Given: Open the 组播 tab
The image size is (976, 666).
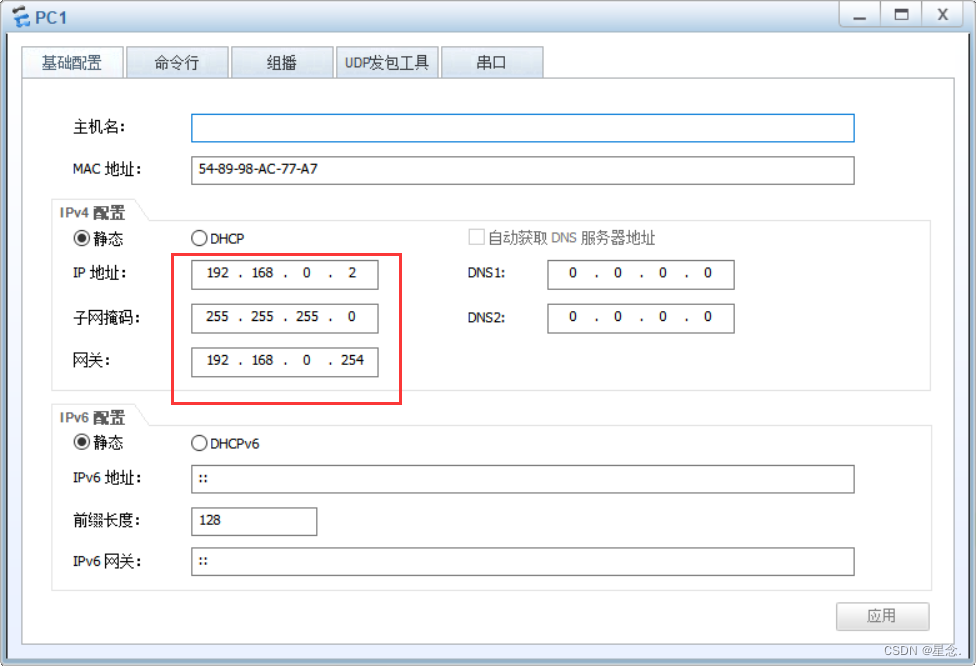Looking at the screenshot, I should pyautogui.click(x=282, y=62).
